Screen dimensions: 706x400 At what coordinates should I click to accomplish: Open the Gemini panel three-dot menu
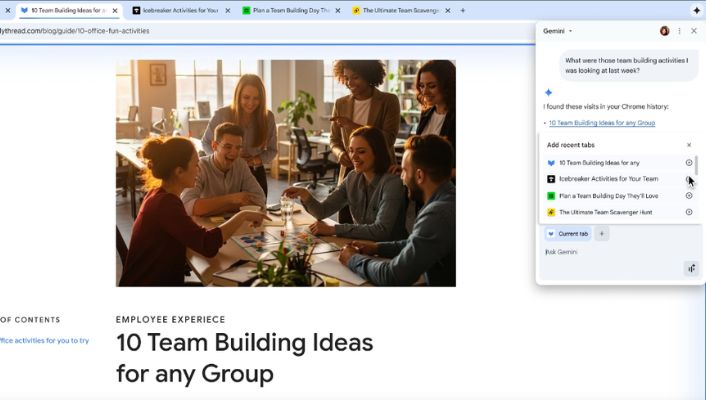pos(679,31)
